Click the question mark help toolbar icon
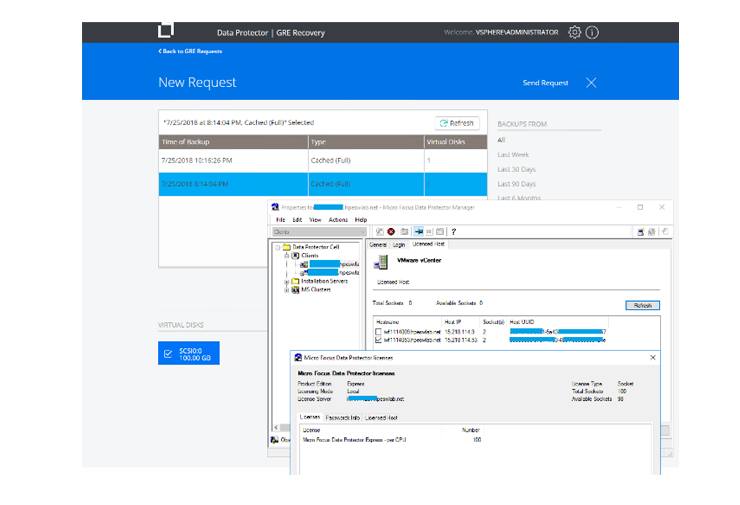This screenshot has height=505, width=740. [454, 232]
